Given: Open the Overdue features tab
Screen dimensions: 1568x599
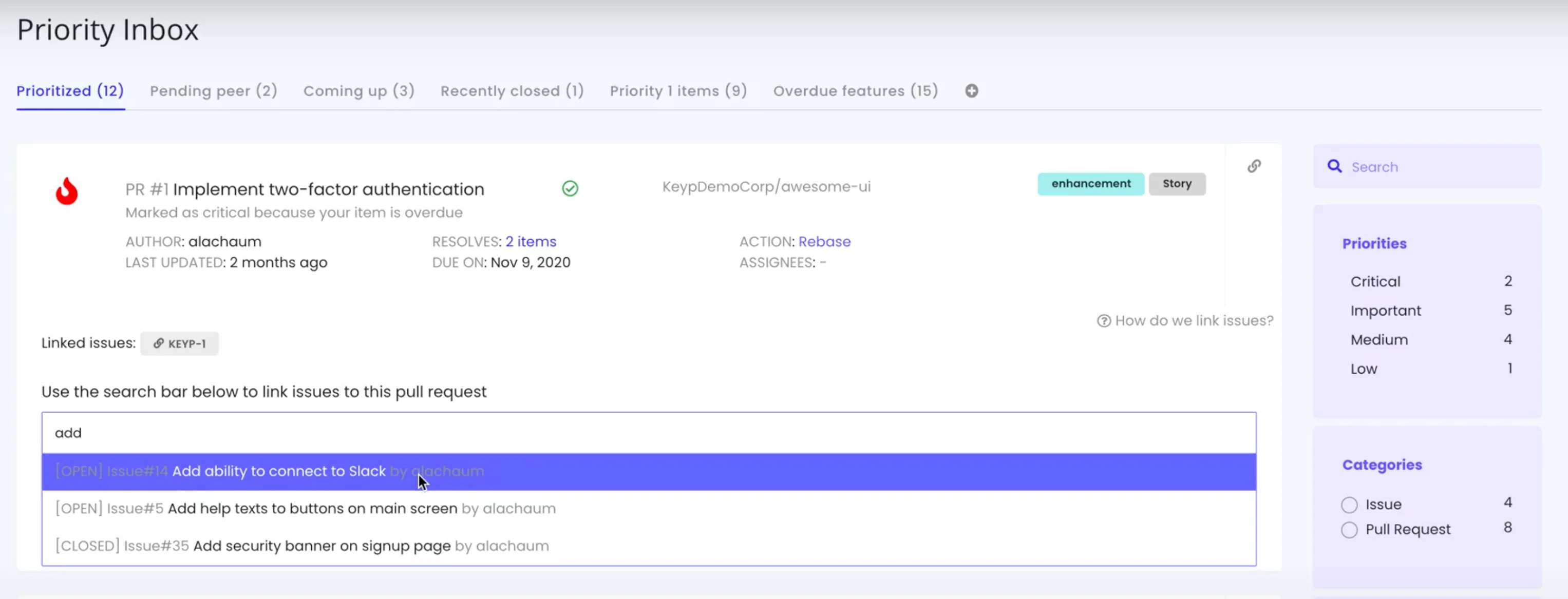Looking at the screenshot, I should pos(855,91).
